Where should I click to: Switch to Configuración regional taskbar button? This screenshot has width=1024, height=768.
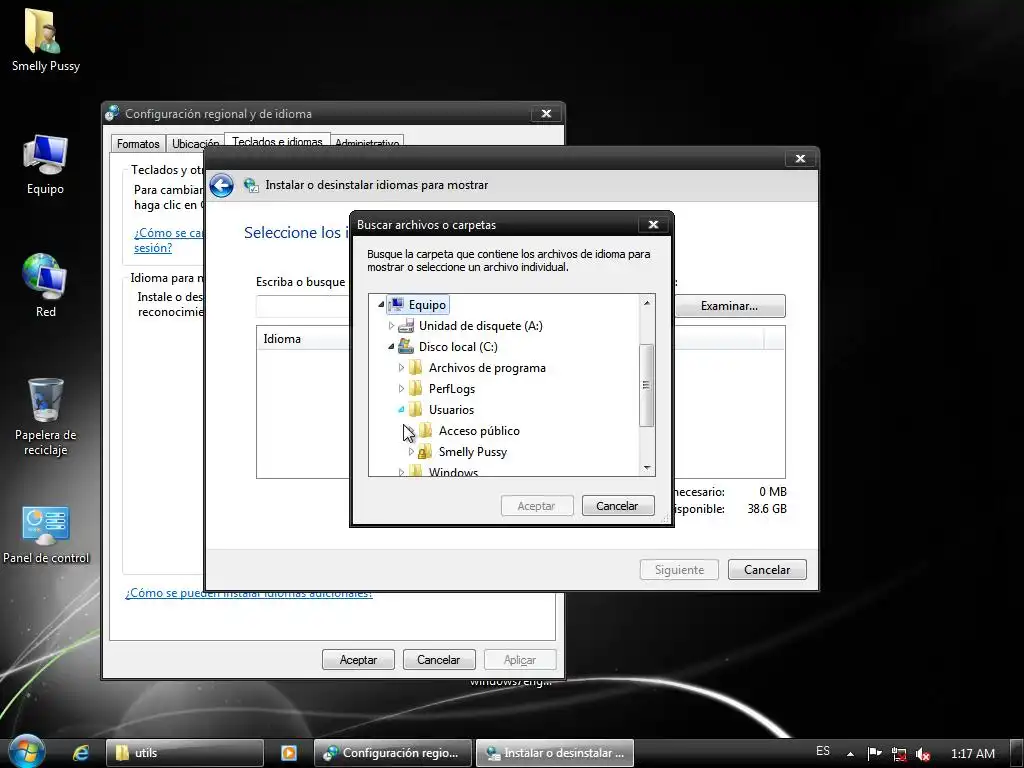[x=392, y=753]
